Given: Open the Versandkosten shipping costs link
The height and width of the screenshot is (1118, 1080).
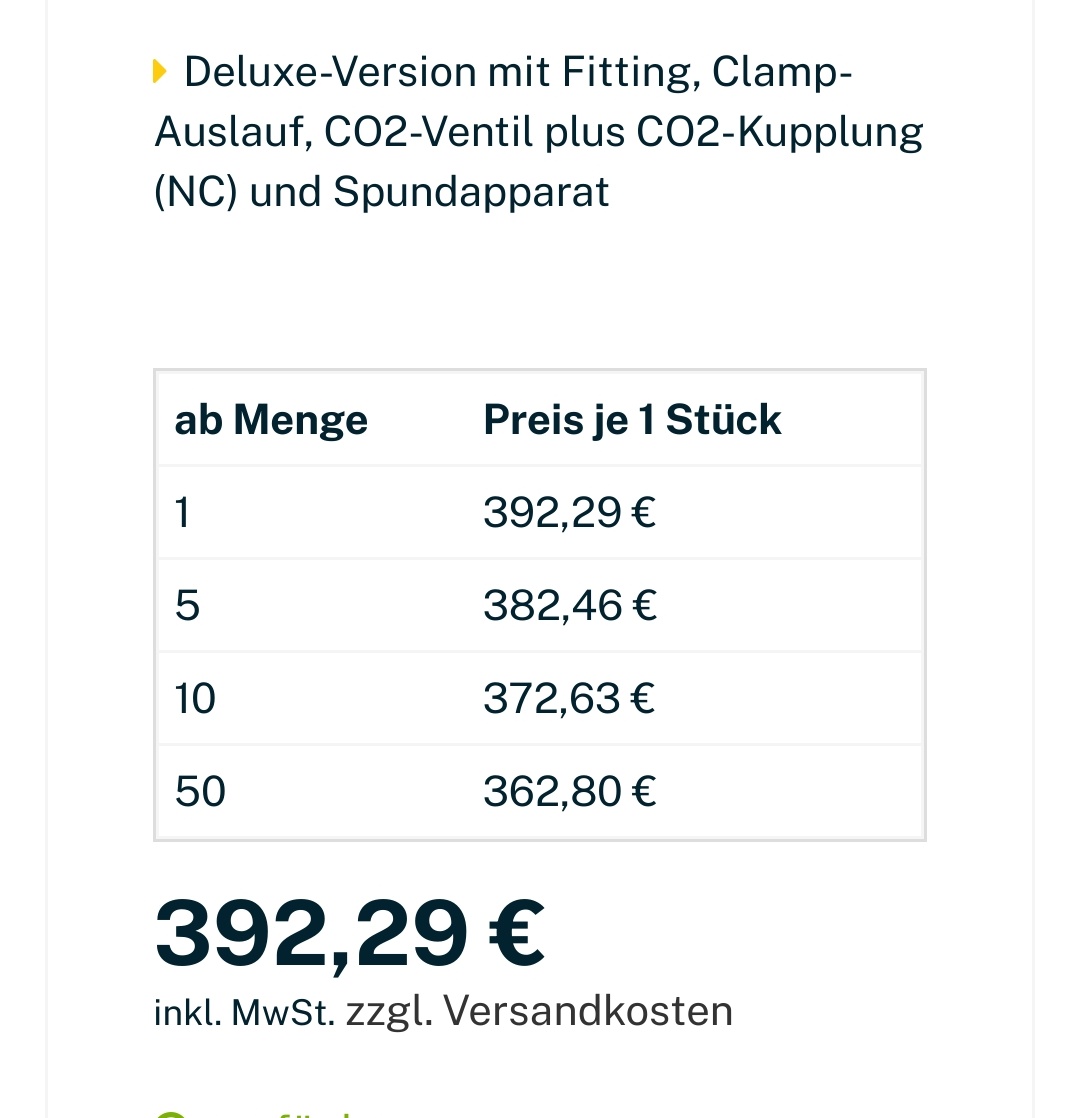Looking at the screenshot, I should click(x=588, y=1011).
